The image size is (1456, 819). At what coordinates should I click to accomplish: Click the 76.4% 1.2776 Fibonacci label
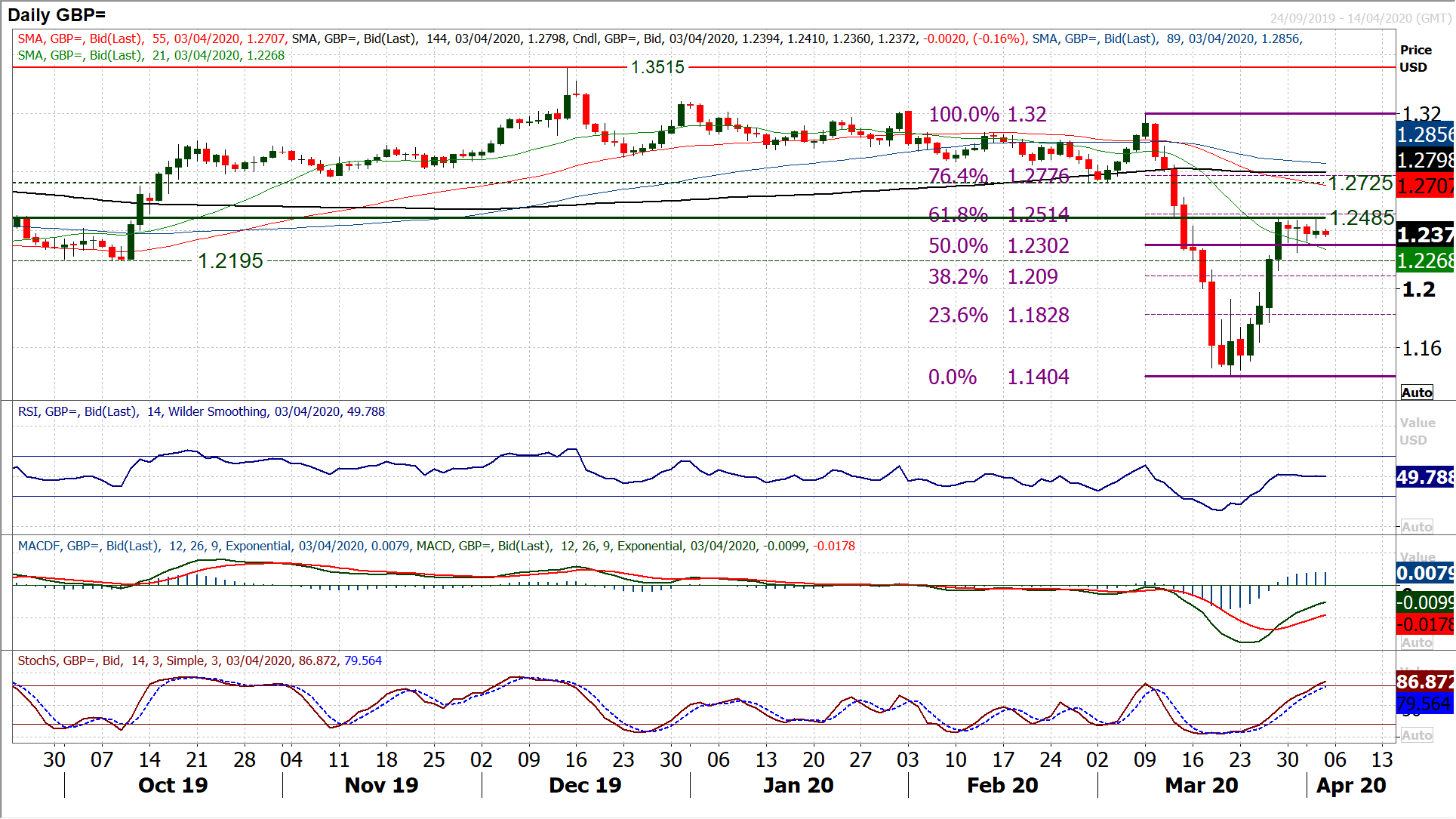[x=999, y=176]
